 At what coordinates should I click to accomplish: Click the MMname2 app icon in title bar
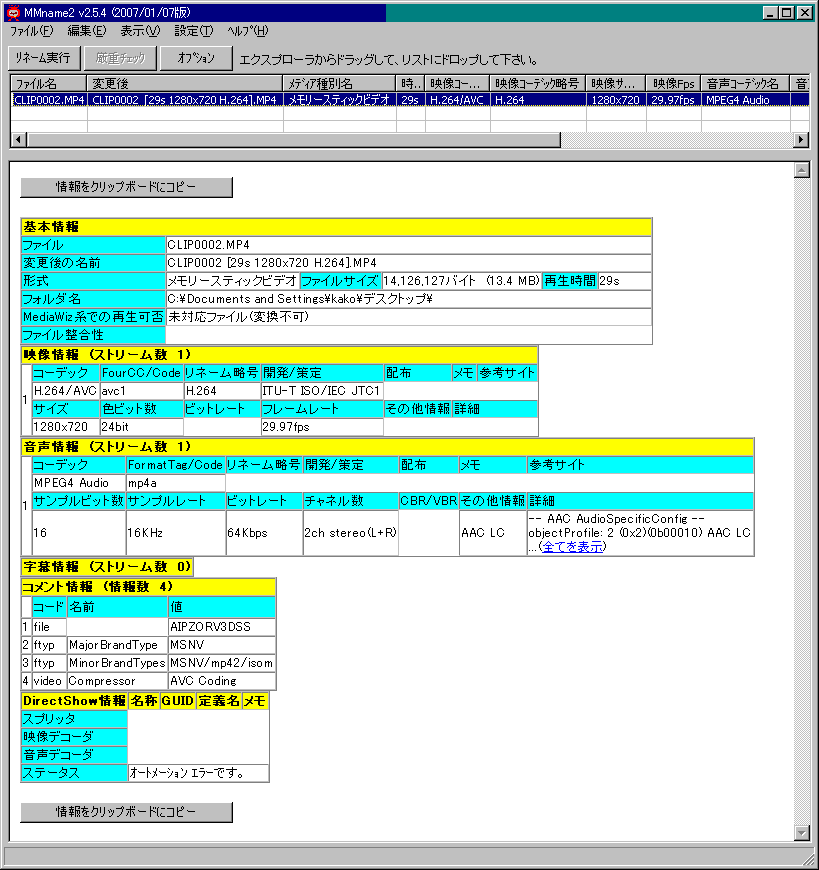tap(13, 12)
